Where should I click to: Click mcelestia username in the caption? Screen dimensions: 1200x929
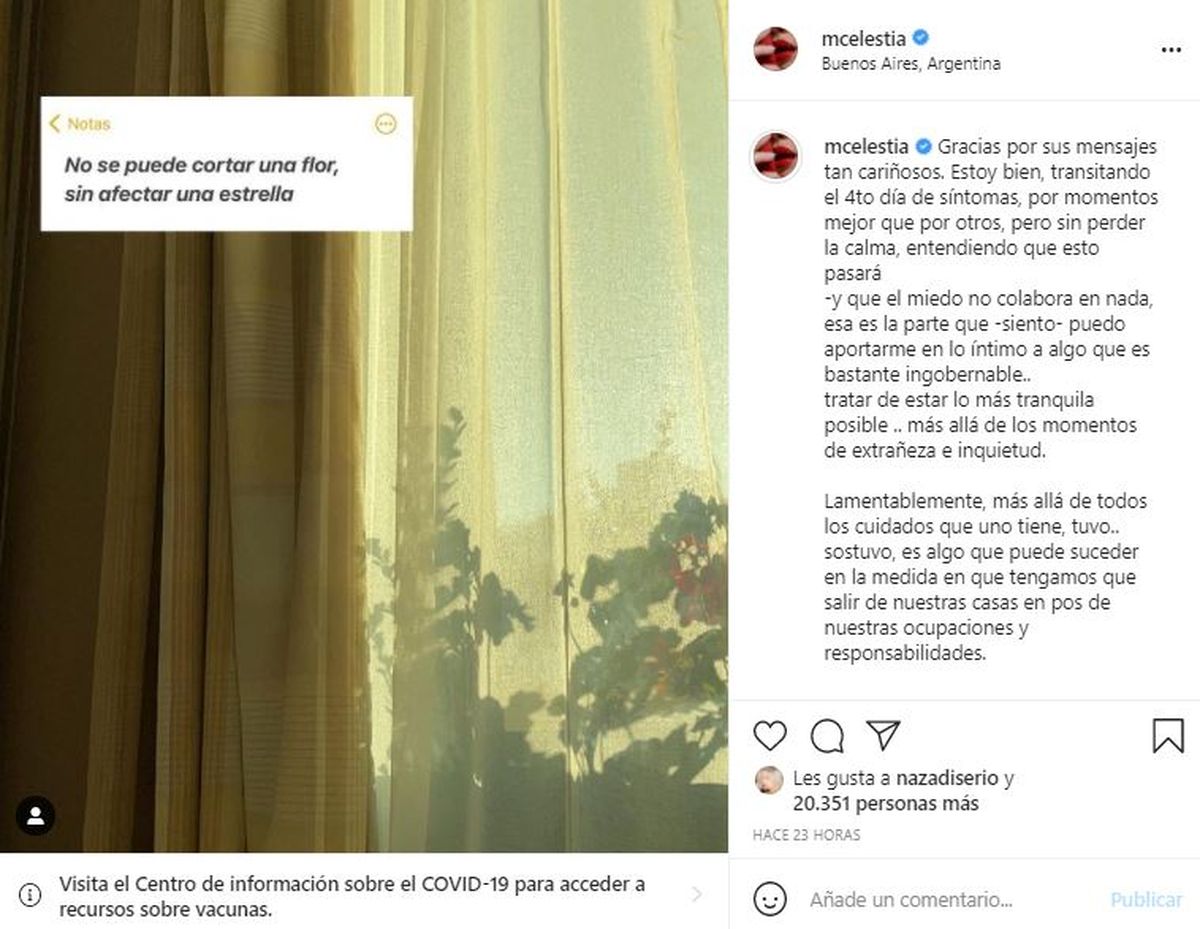tap(865, 147)
